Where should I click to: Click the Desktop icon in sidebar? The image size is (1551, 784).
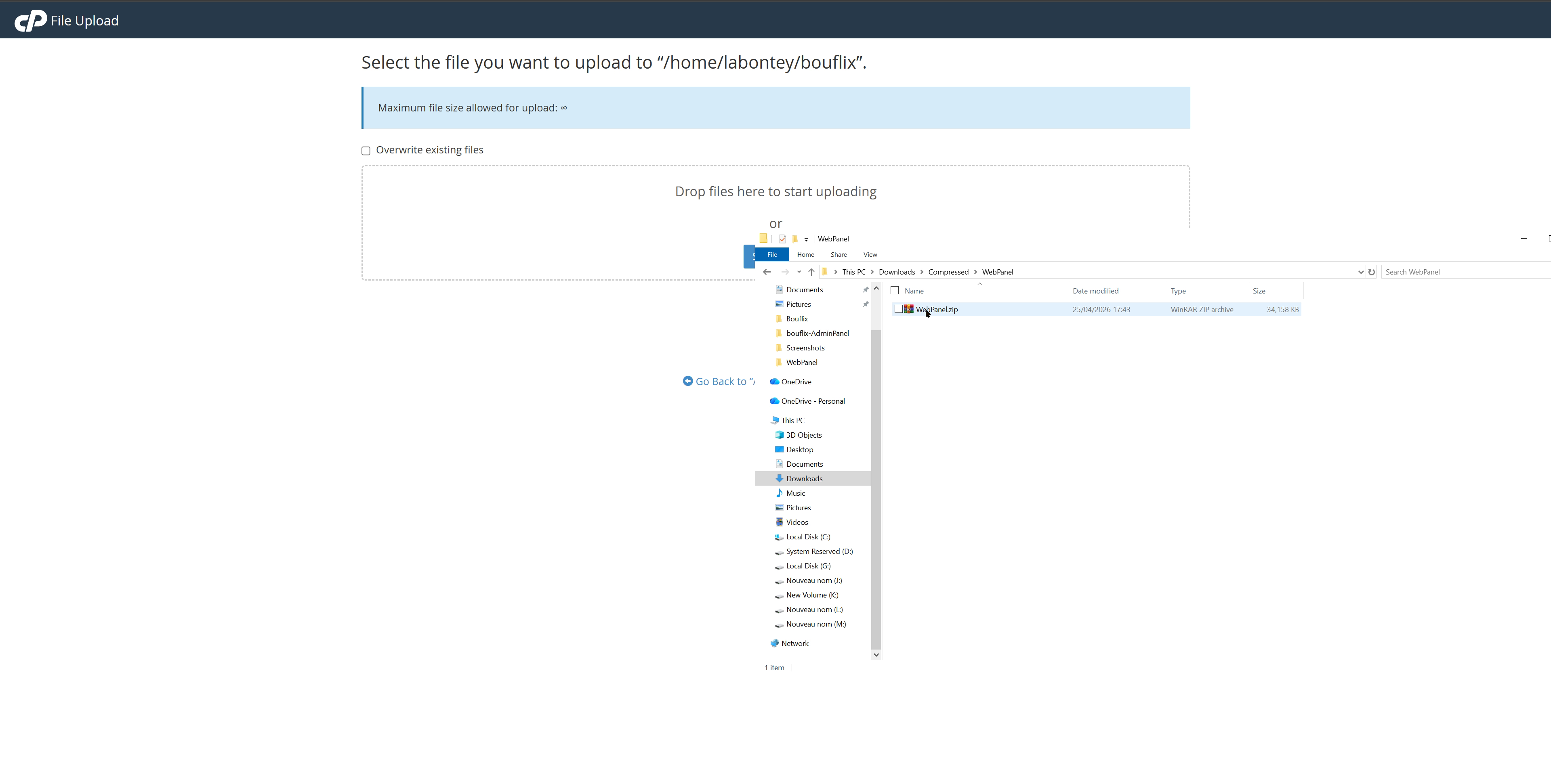[x=779, y=449]
